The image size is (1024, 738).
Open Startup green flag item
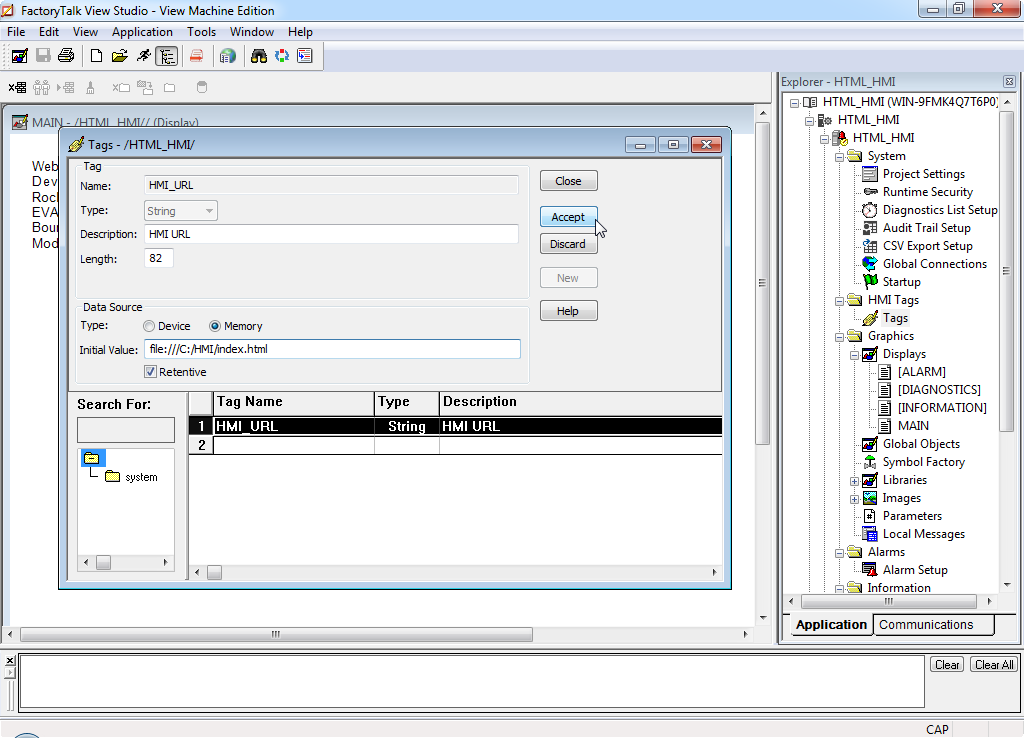901,282
